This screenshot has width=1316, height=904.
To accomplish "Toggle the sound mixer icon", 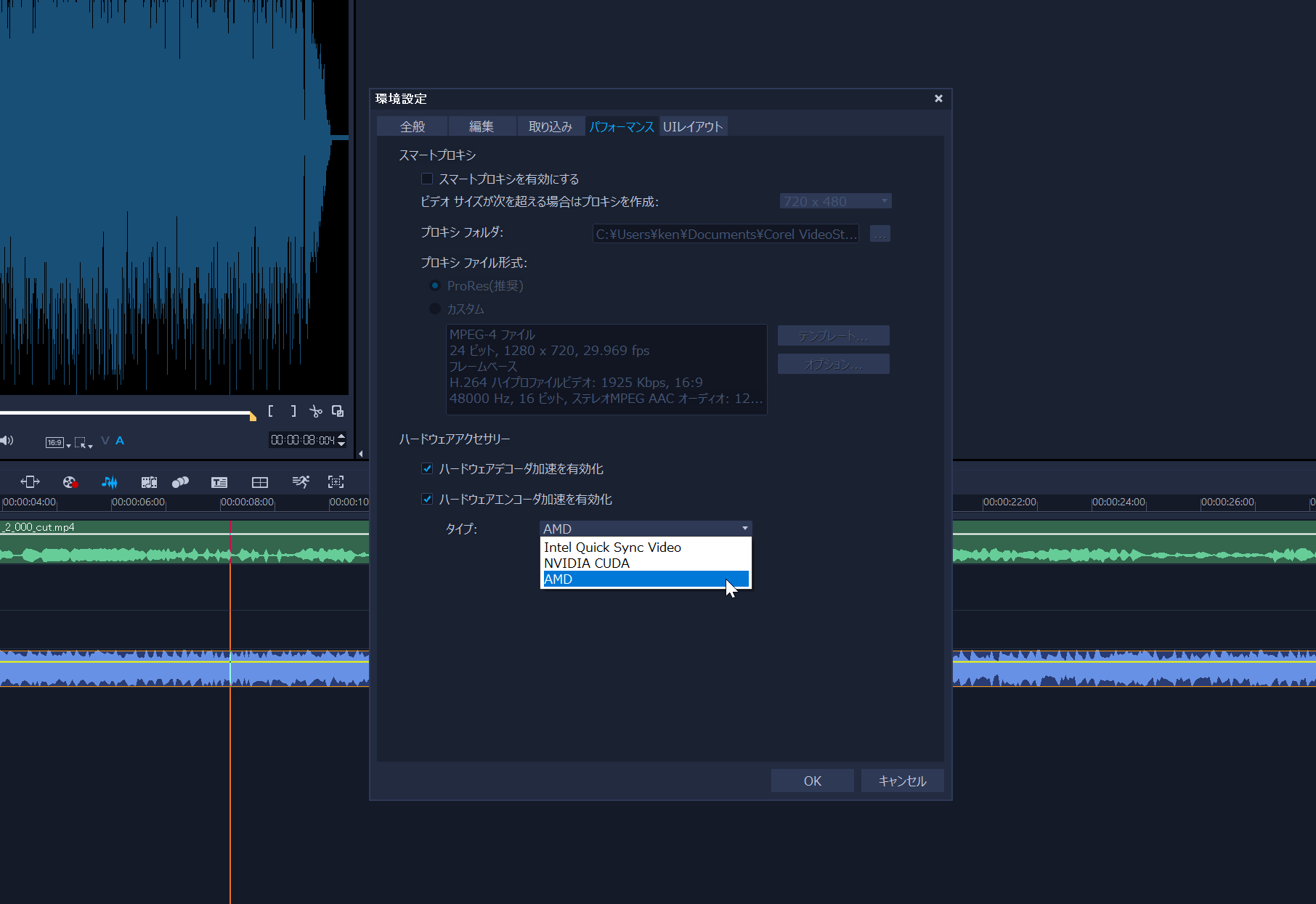I will point(109,482).
